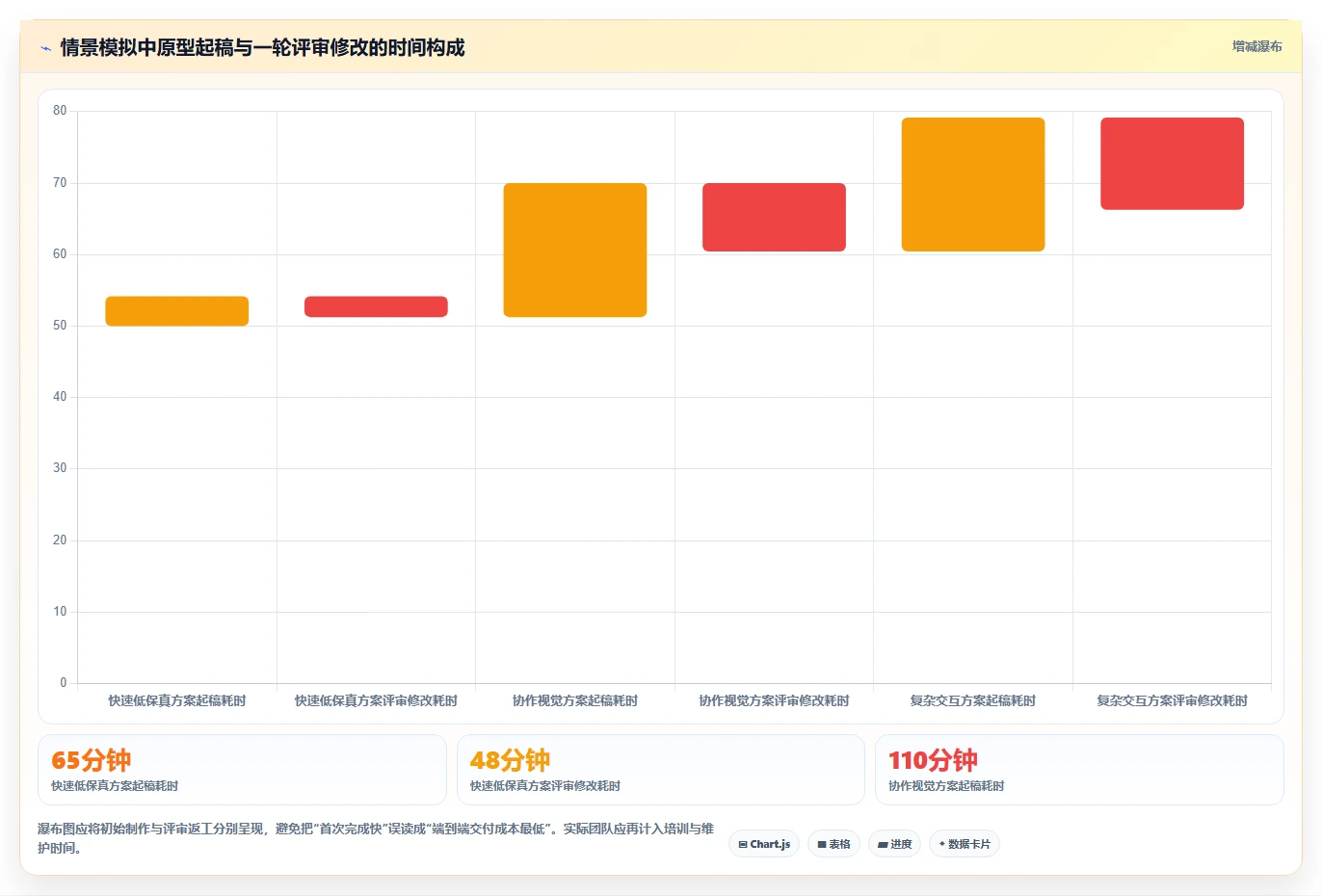The width and height of the screenshot is (1322, 896).
Task: Click the 快速低保真方案起稿耗时 caption under 65分钟
Action: (x=115, y=786)
